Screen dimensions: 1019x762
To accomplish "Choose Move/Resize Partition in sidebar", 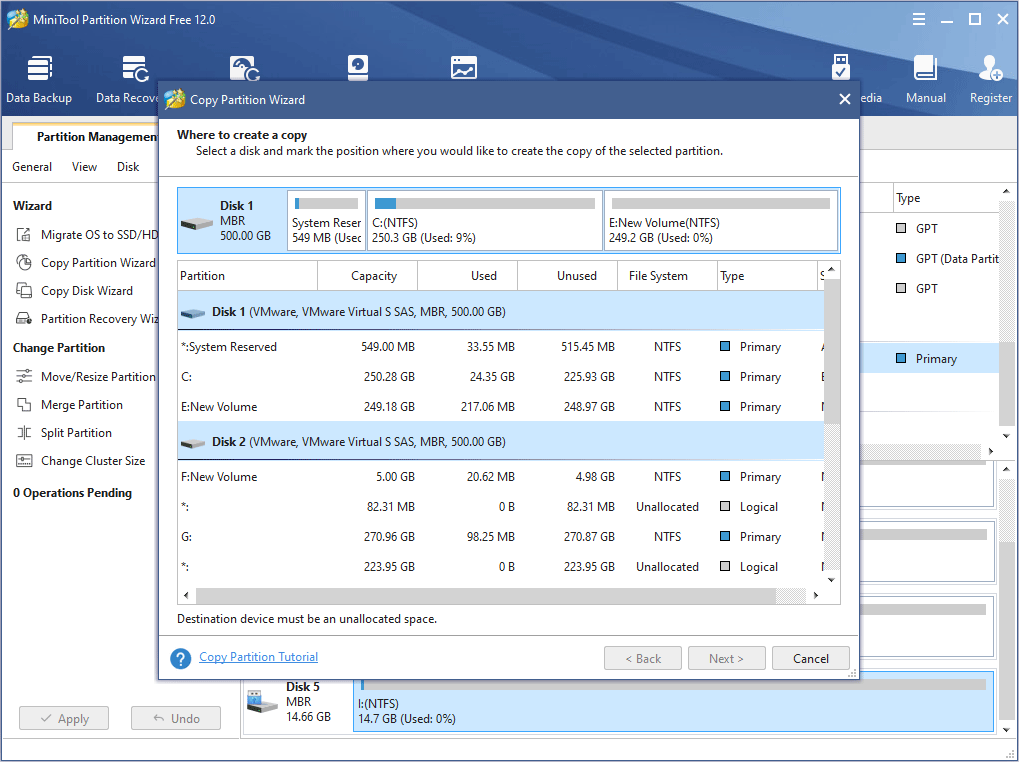I will [86, 376].
